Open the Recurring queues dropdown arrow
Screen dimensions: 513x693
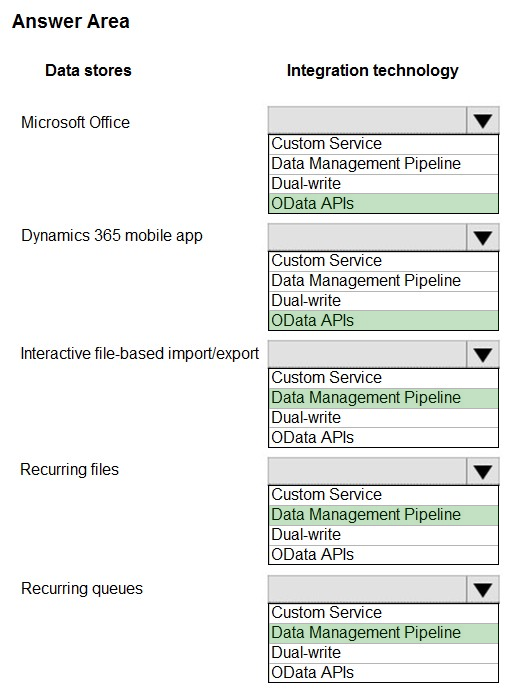coord(483,589)
